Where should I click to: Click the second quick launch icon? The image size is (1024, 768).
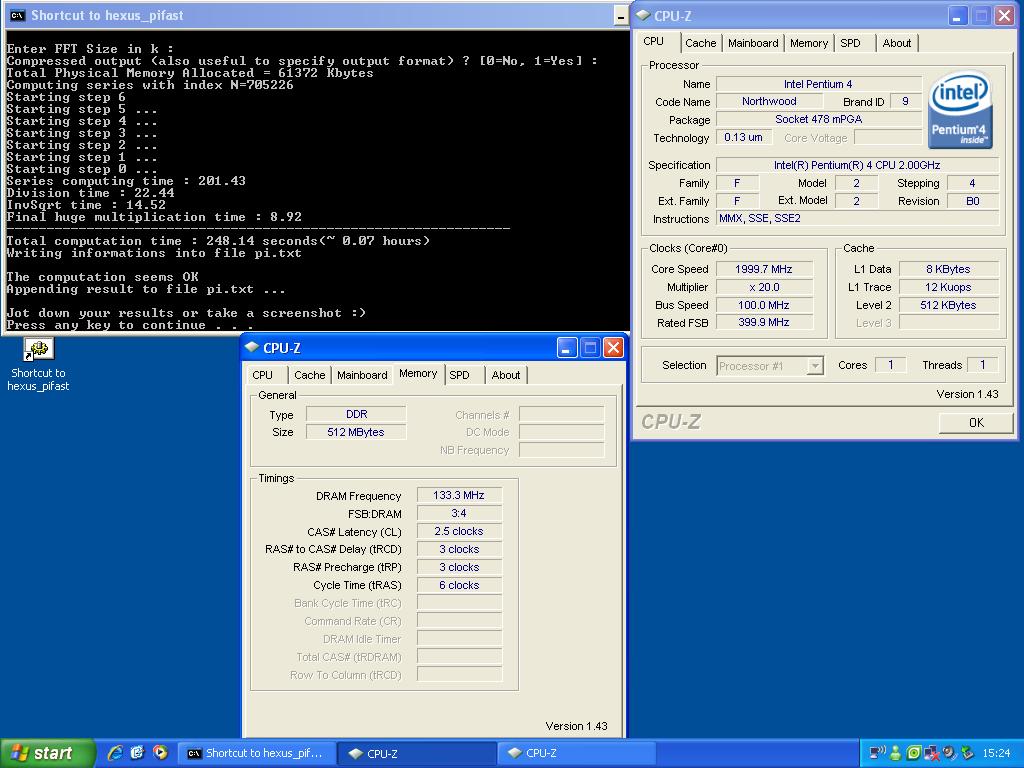[137, 753]
